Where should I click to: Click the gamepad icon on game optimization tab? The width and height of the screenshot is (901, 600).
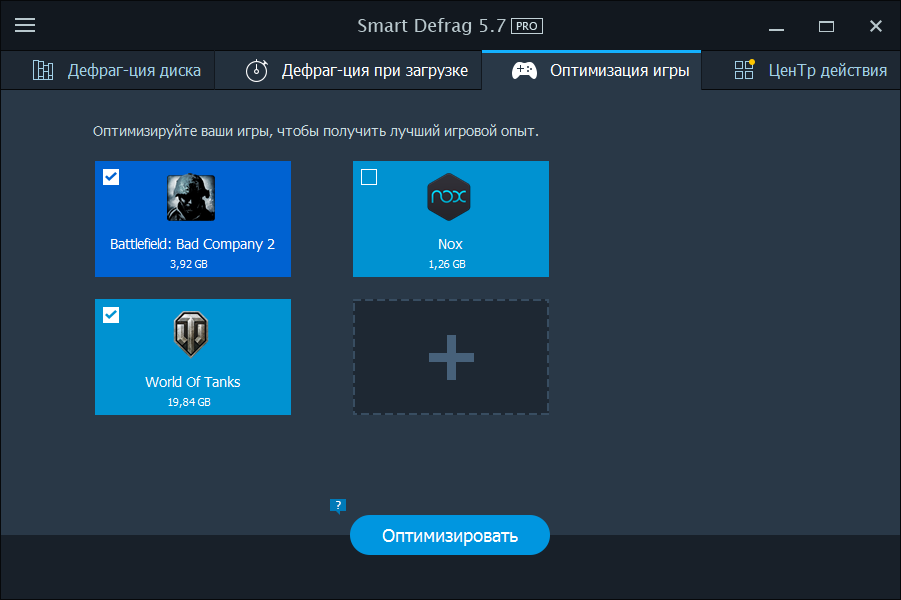click(524, 71)
